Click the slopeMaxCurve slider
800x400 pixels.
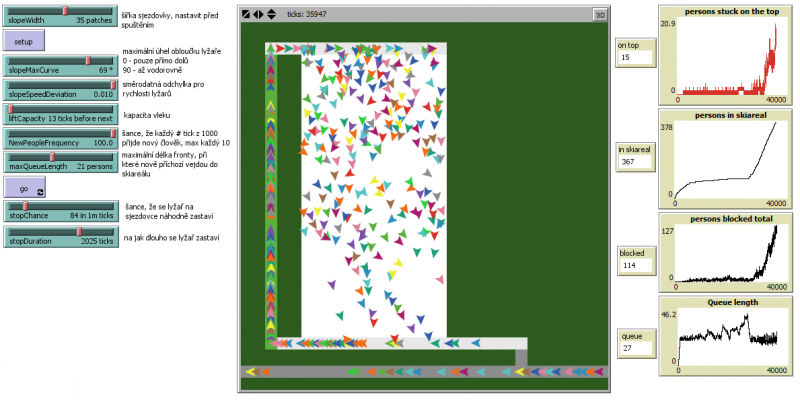(x=58, y=67)
